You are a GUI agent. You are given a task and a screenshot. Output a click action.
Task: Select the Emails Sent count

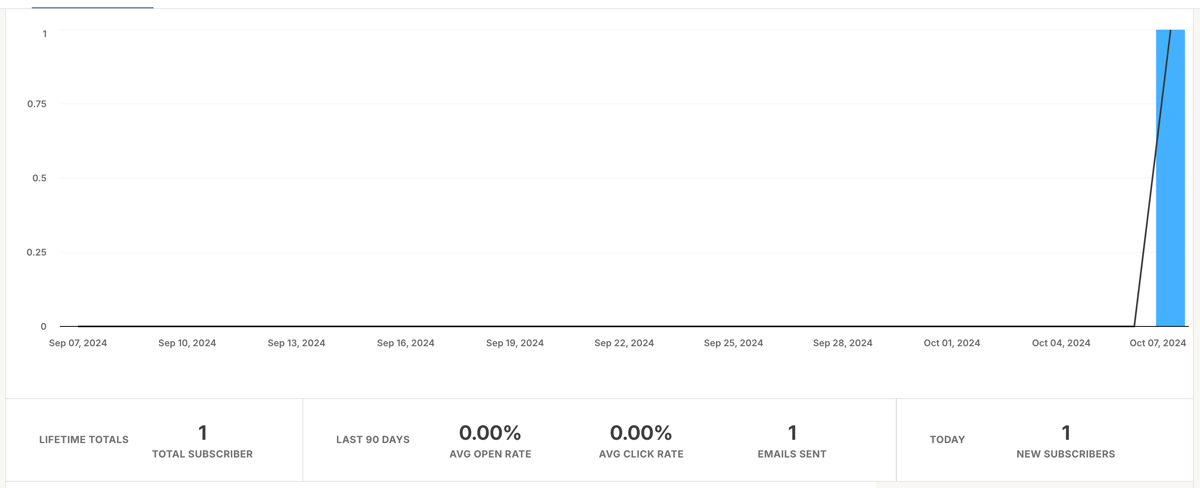[792, 433]
